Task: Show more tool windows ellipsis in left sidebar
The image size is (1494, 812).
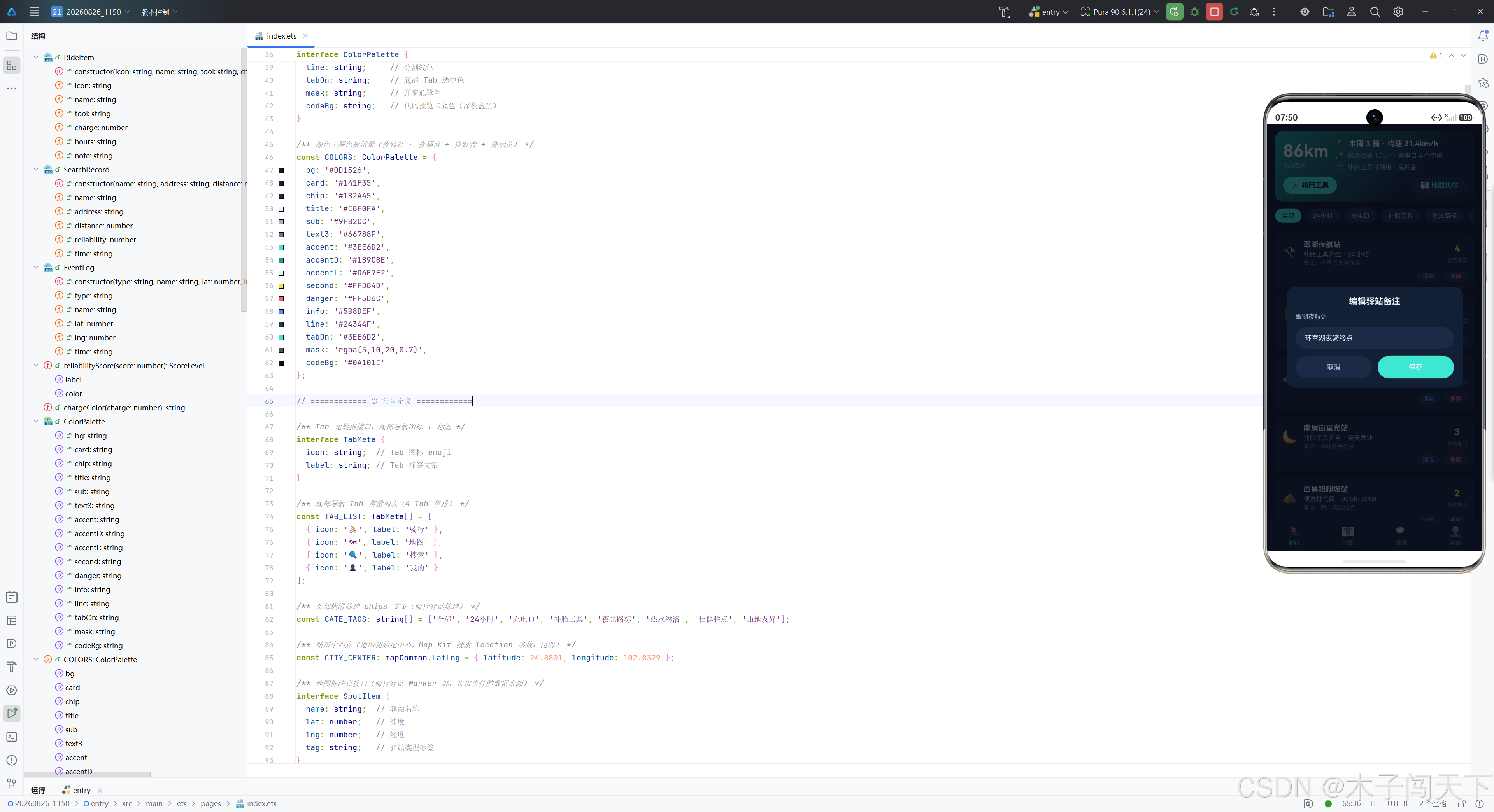Action: (x=12, y=89)
